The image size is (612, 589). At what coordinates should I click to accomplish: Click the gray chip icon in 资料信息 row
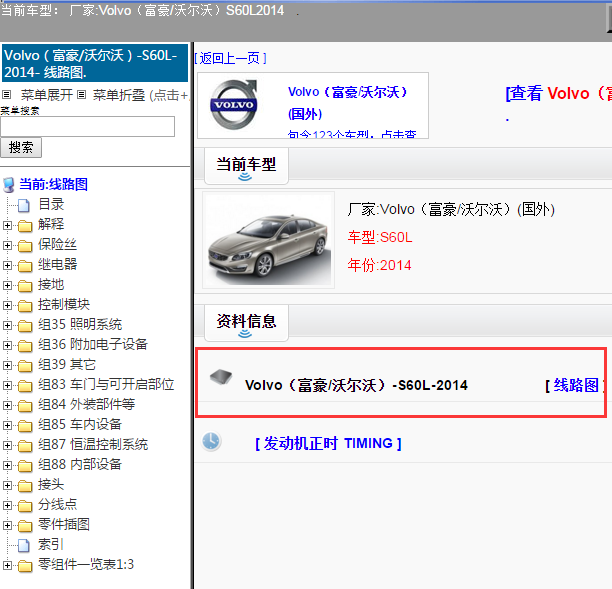221,377
